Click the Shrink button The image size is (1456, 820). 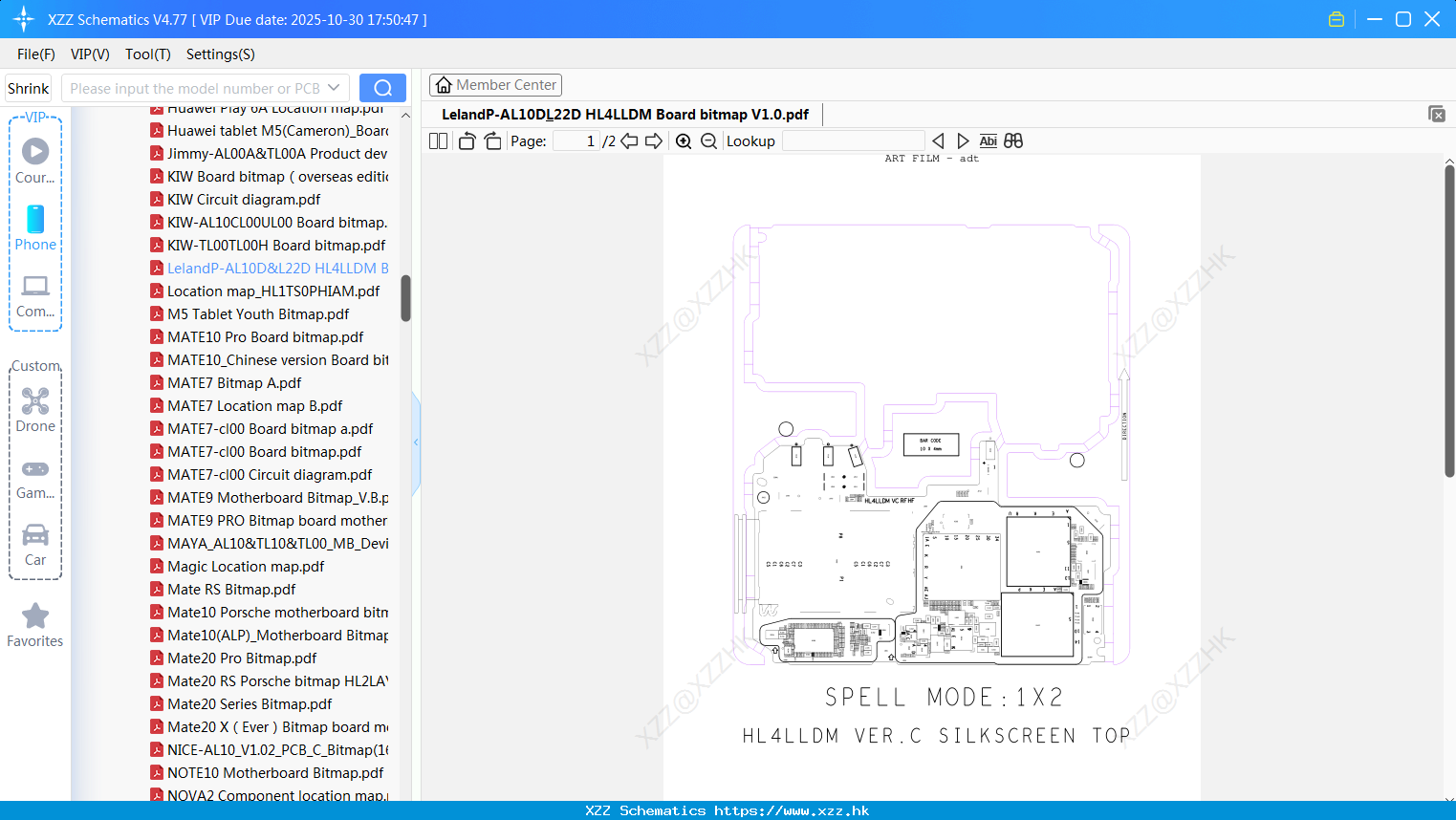point(29,88)
